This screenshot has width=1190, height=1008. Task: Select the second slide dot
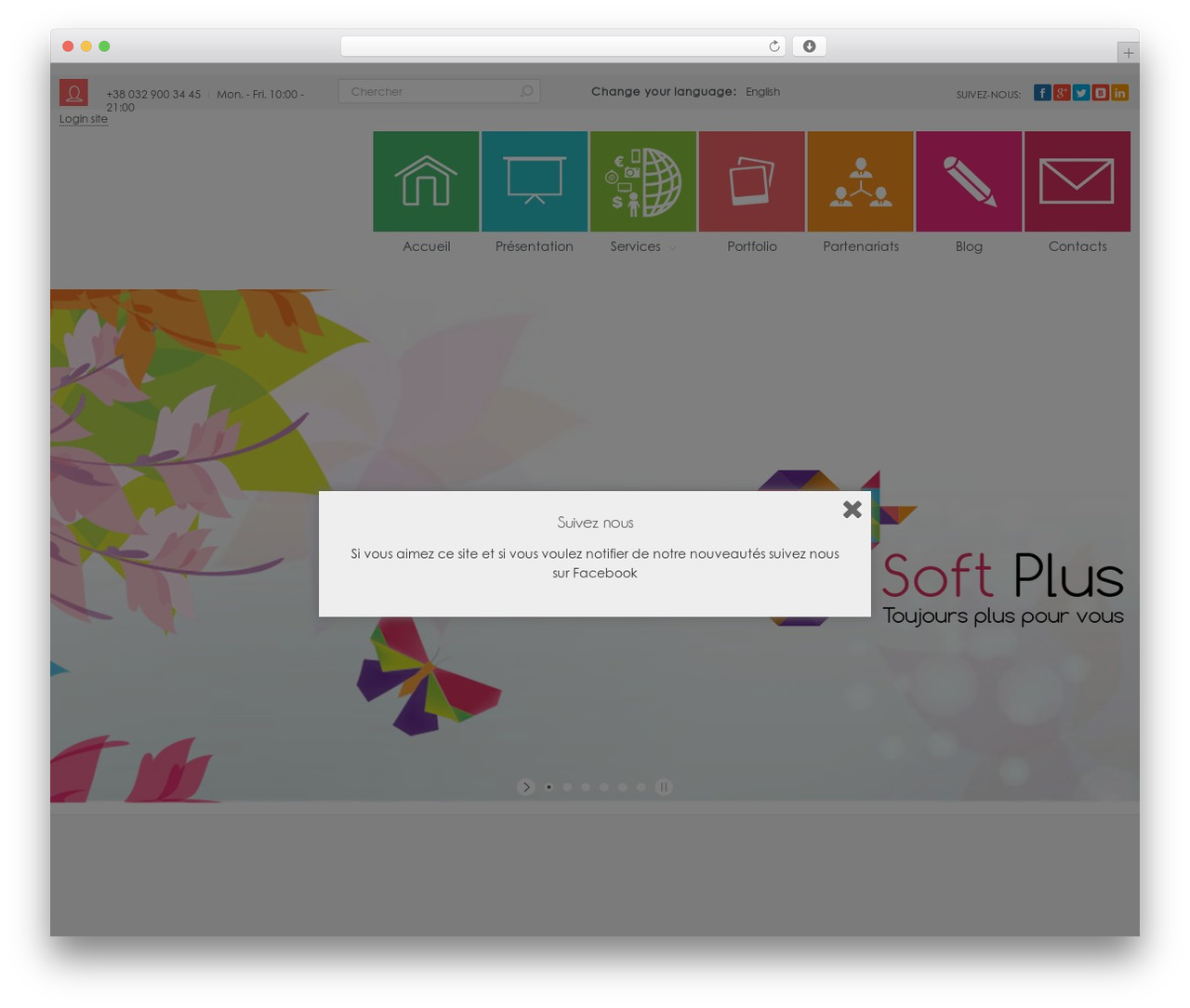[x=567, y=787]
